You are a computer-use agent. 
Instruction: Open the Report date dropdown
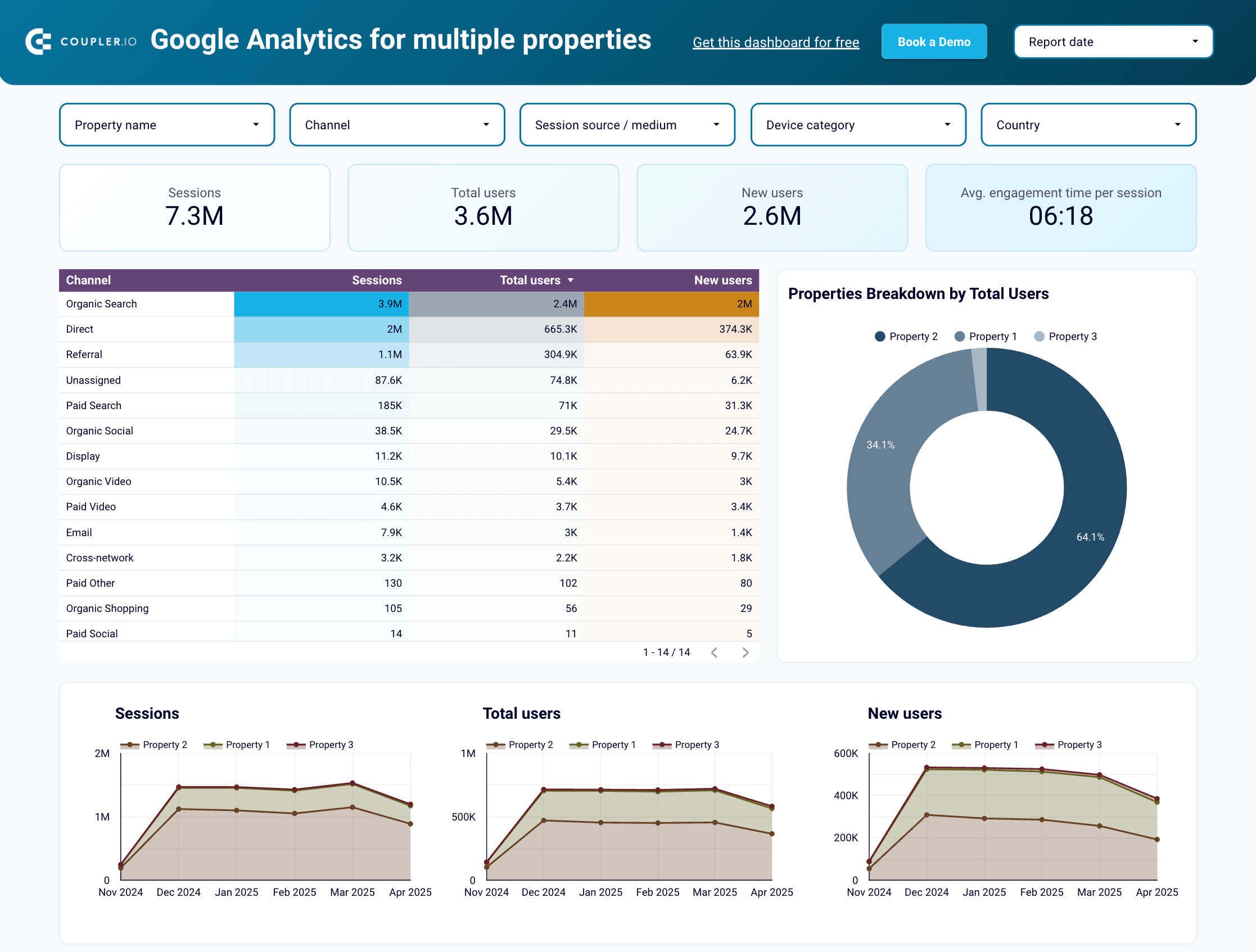[x=1113, y=42]
